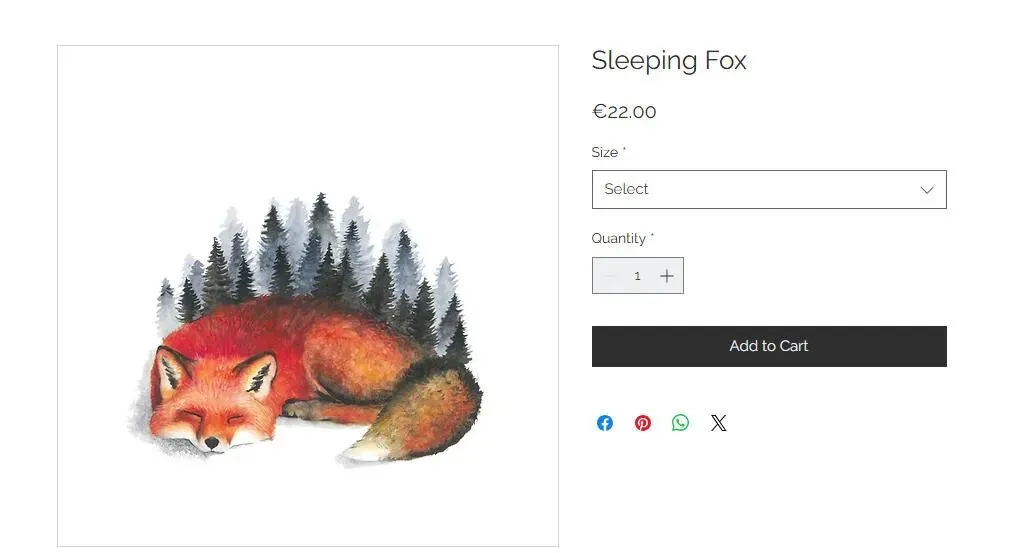Click the 'Size' field label
Screen dimensions: 1027x553
pyautogui.click(x=605, y=152)
